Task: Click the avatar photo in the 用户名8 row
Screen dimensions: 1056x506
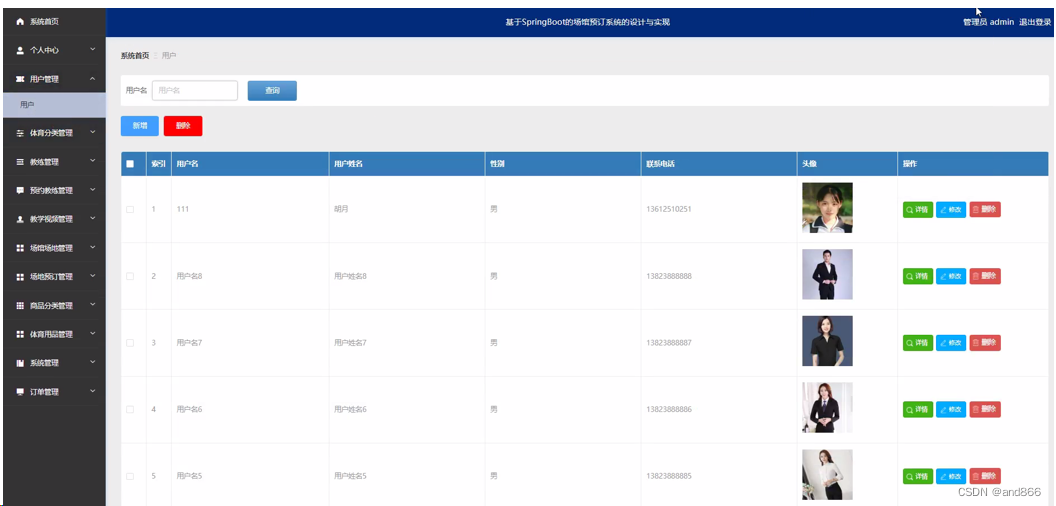Action: [827, 274]
